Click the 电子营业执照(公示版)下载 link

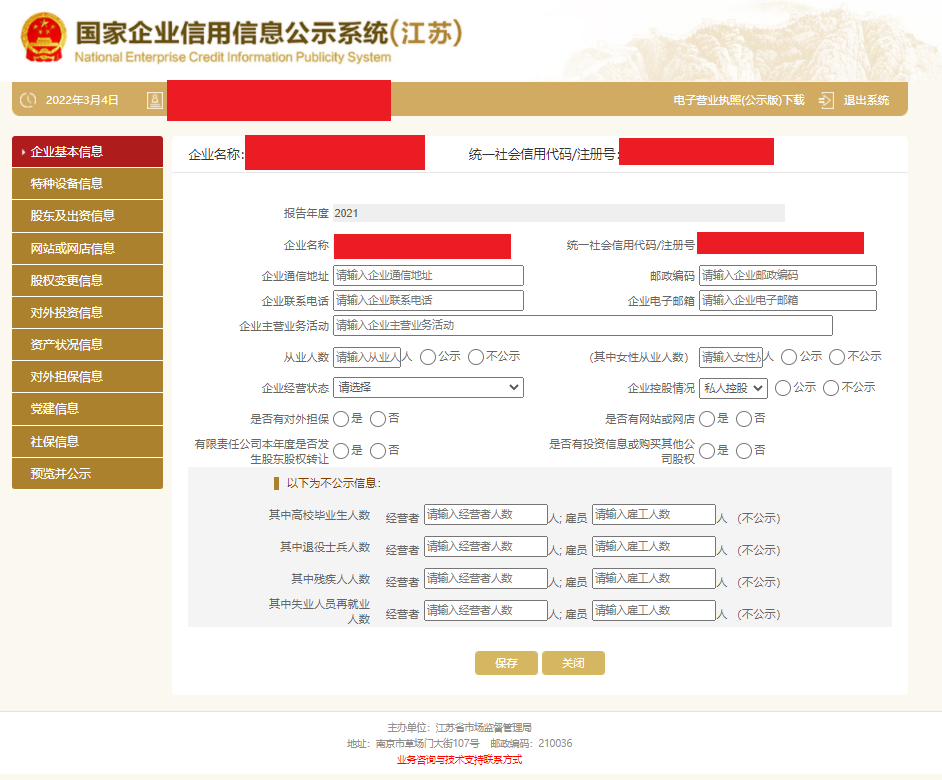click(x=738, y=100)
